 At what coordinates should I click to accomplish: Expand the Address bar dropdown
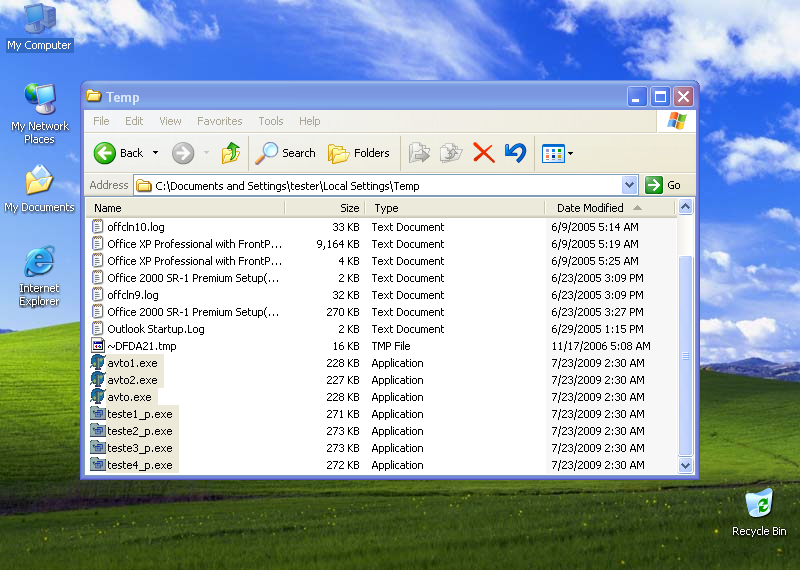click(630, 185)
